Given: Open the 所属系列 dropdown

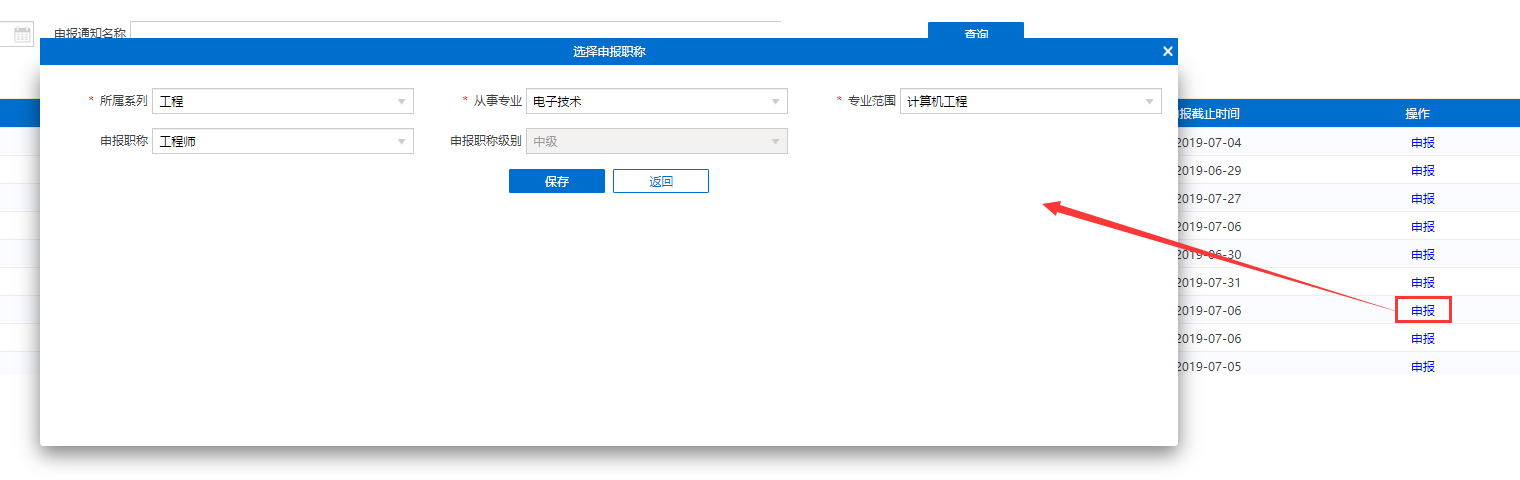Looking at the screenshot, I should pos(282,101).
